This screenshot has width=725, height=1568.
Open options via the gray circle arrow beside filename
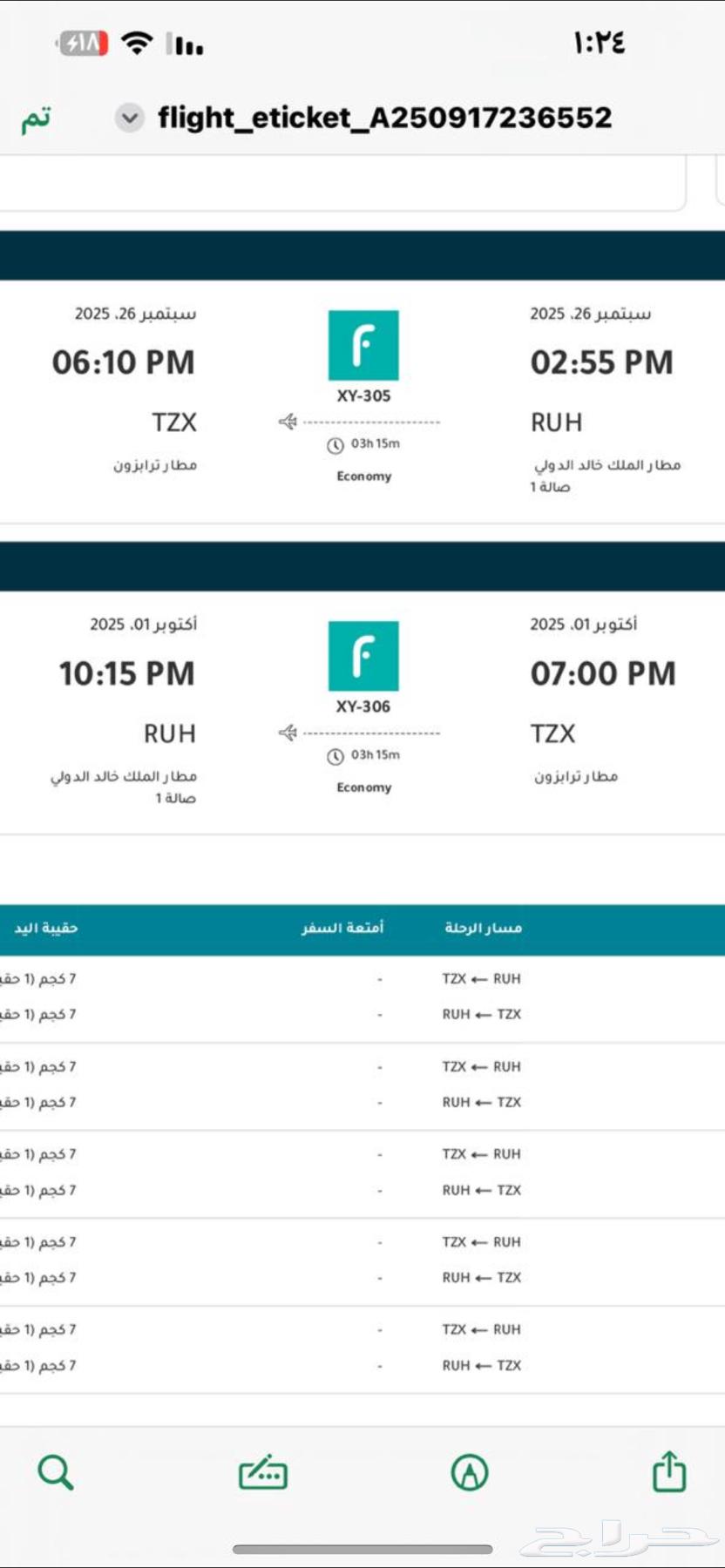[x=129, y=118]
